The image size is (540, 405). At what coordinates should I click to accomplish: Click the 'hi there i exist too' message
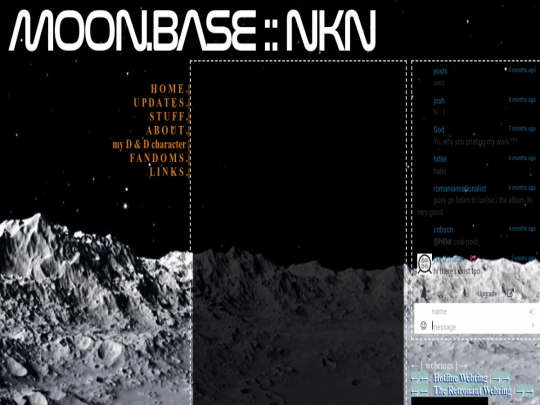coord(457,271)
